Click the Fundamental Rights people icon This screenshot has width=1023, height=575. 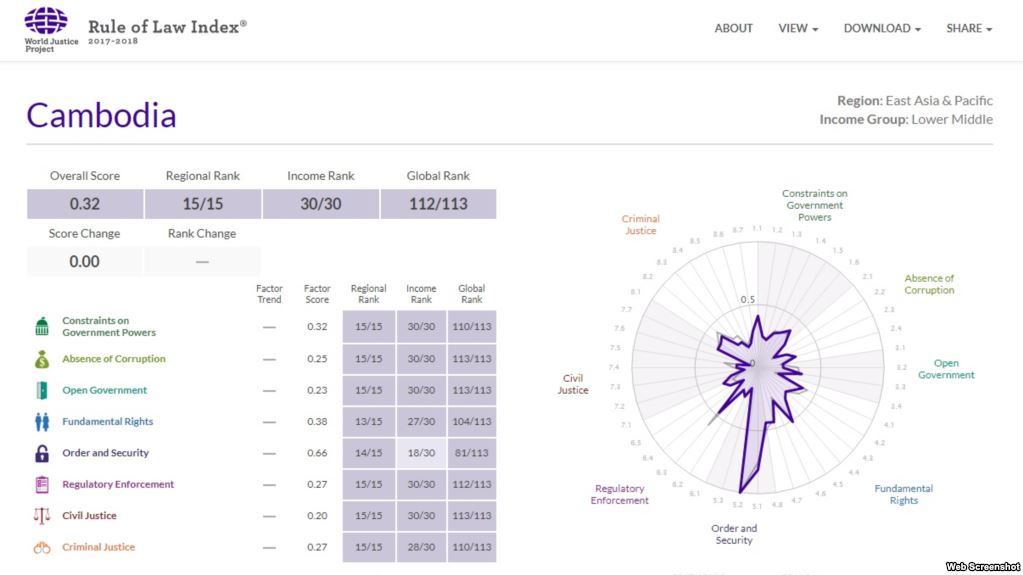point(42,422)
